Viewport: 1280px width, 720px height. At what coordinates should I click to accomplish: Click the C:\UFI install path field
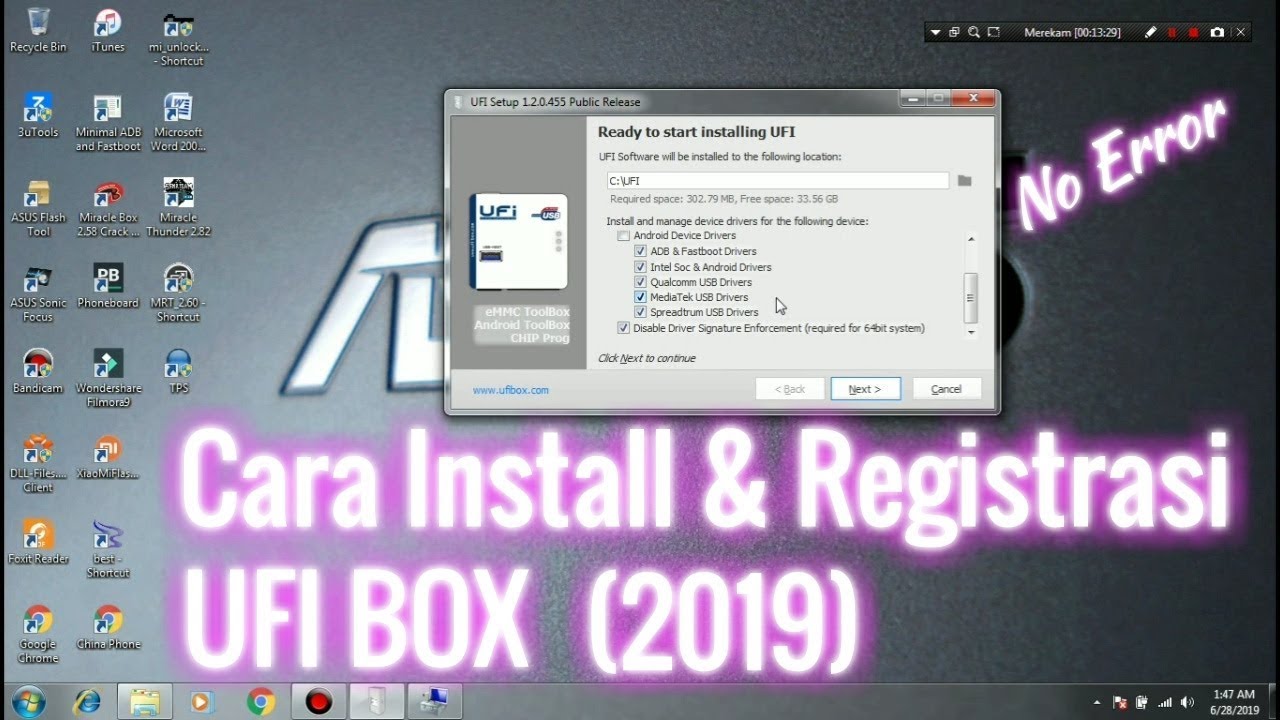pos(777,181)
